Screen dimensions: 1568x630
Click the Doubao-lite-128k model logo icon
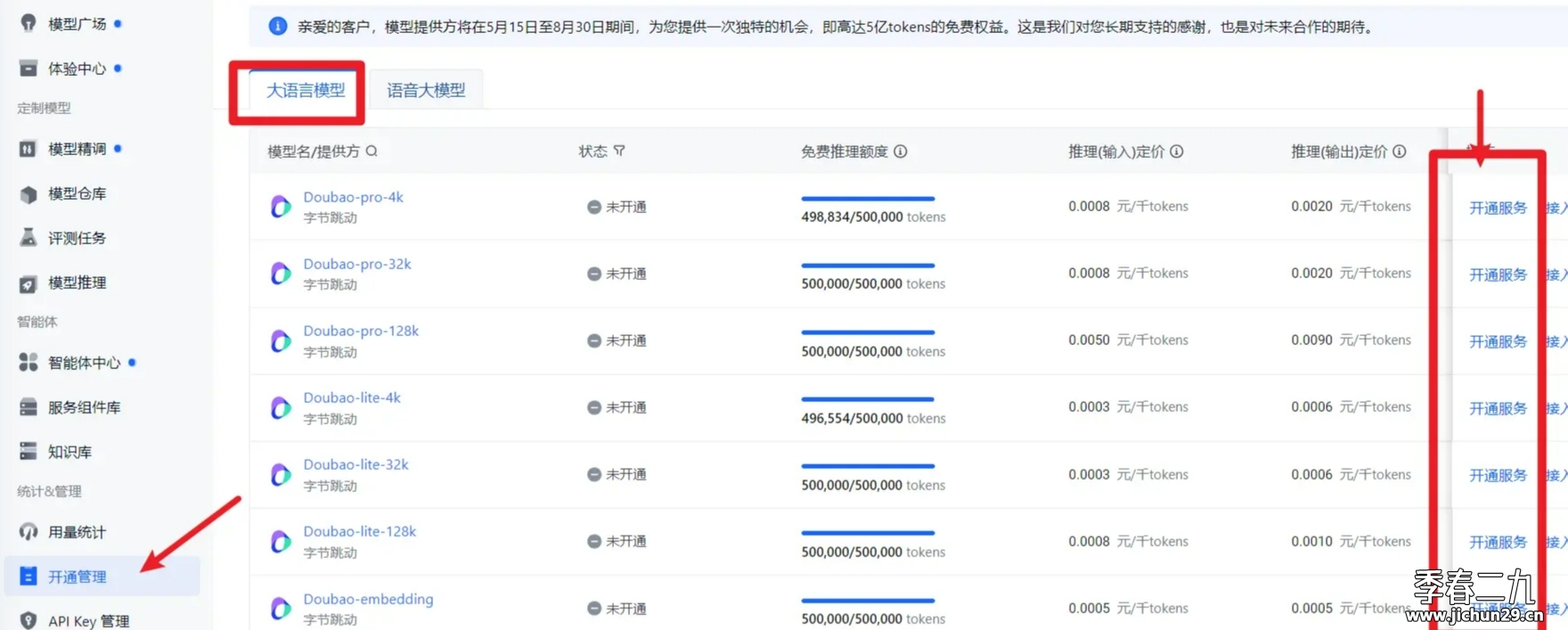click(281, 541)
